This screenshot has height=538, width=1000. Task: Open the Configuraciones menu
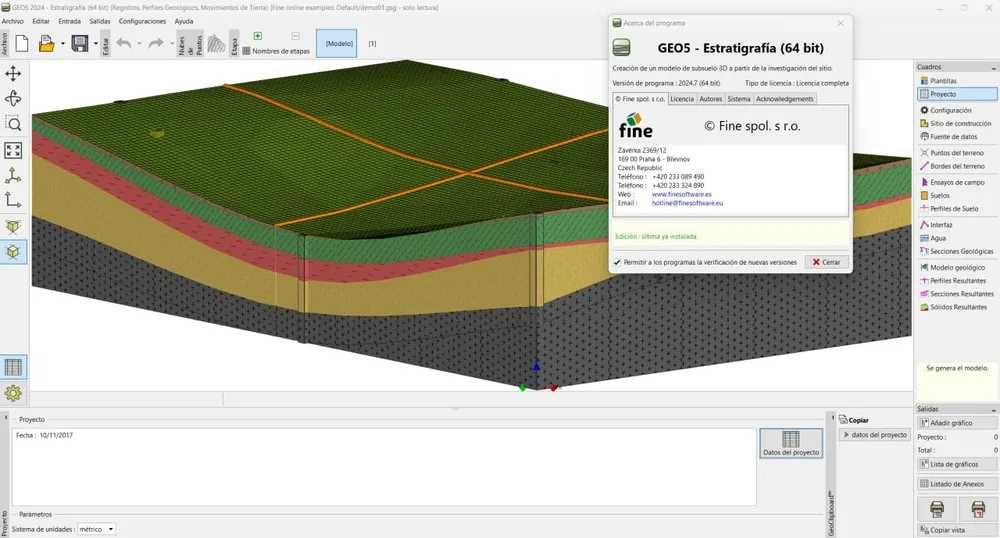pyautogui.click(x=142, y=21)
